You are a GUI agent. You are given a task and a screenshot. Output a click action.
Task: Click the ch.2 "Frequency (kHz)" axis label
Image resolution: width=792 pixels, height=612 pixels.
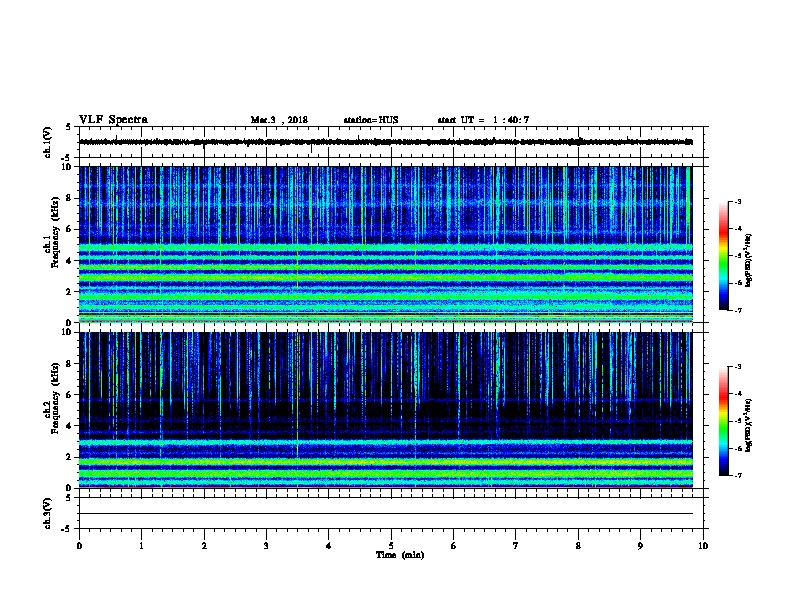coord(55,398)
